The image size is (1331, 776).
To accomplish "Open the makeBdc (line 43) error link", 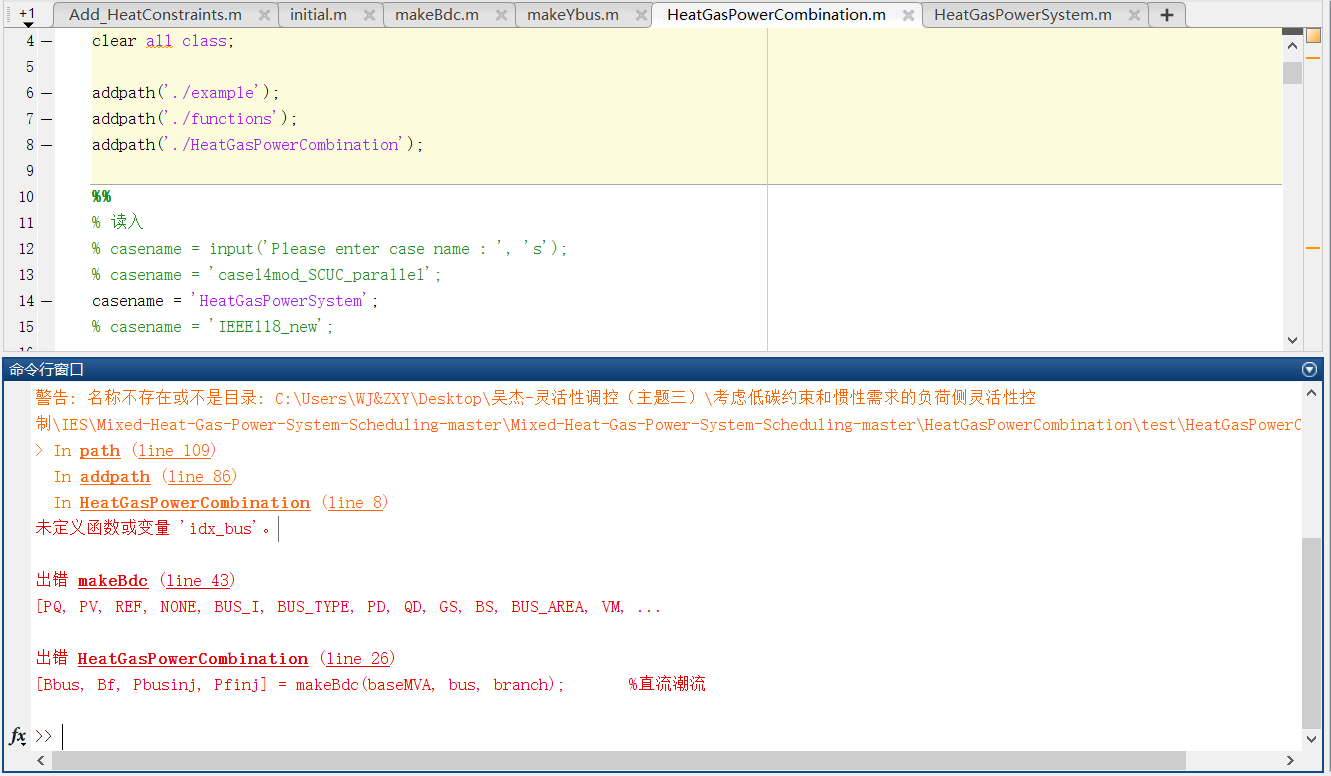I will point(113,580).
